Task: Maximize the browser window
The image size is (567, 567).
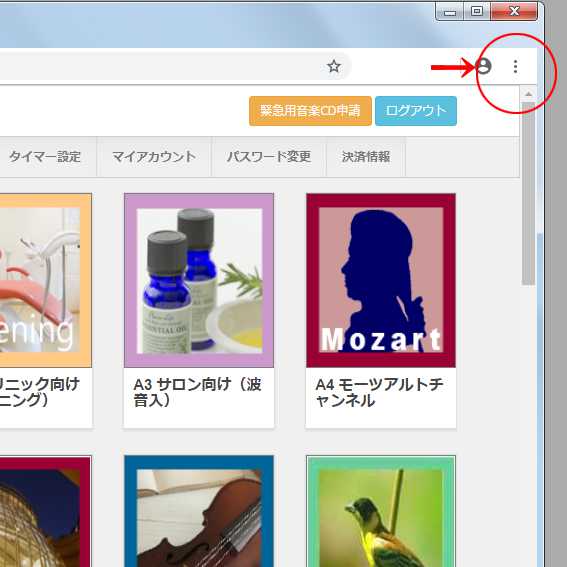Action: pyautogui.click(x=477, y=11)
